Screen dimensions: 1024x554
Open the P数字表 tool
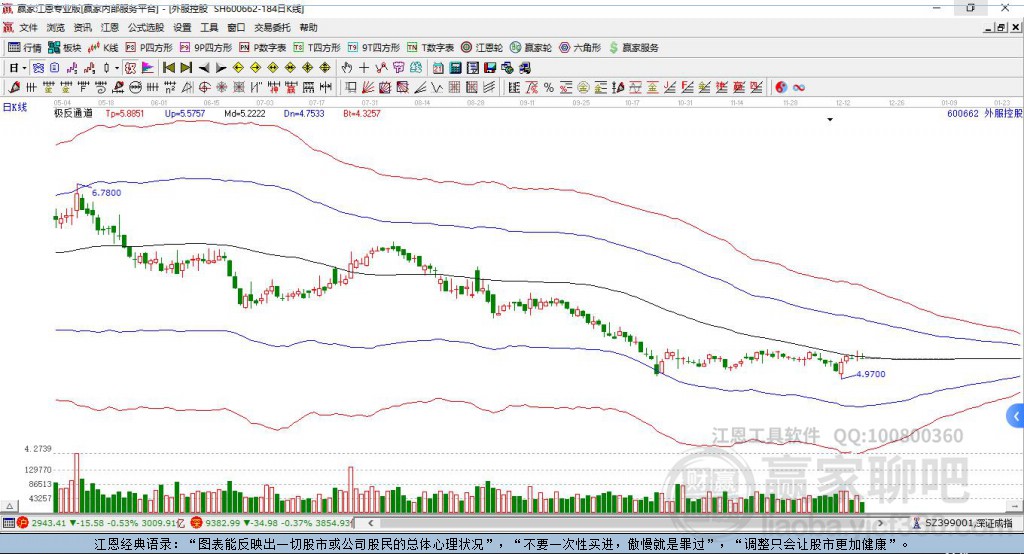point(263,48)
